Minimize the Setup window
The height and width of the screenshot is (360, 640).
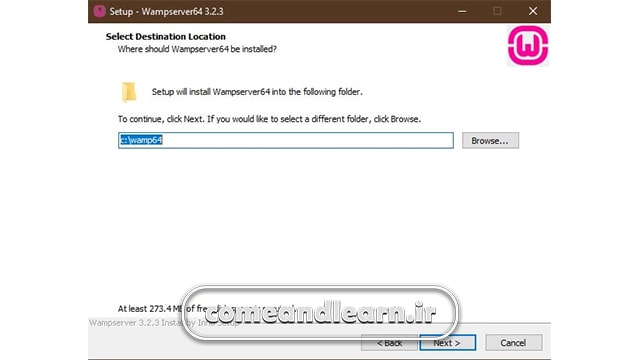click(x=462, y=11)
